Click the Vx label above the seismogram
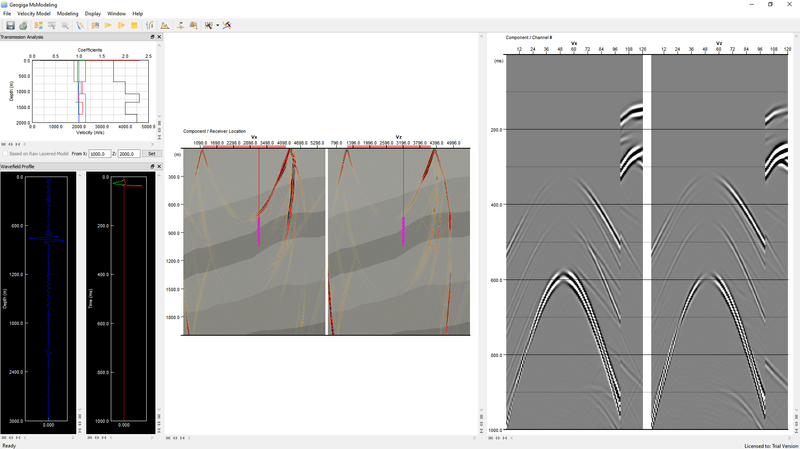This screenshot has height=449, width=800. click(x=574, y=43)
